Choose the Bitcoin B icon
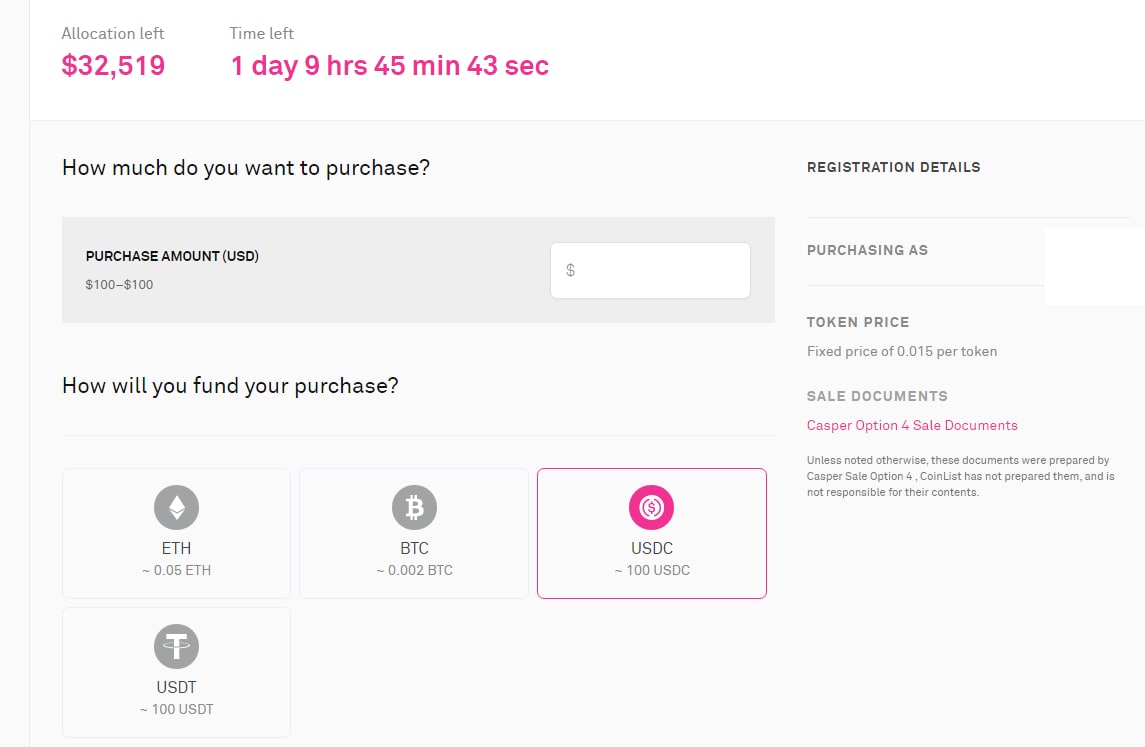This screenshot has width=1145, height=747. [414, 507]
